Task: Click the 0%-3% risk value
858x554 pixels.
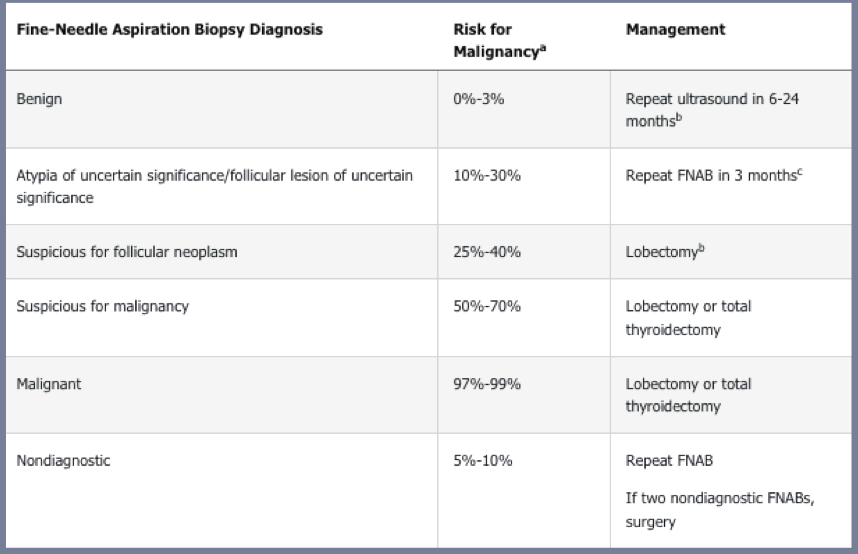Action: click(x=478, y=99)
